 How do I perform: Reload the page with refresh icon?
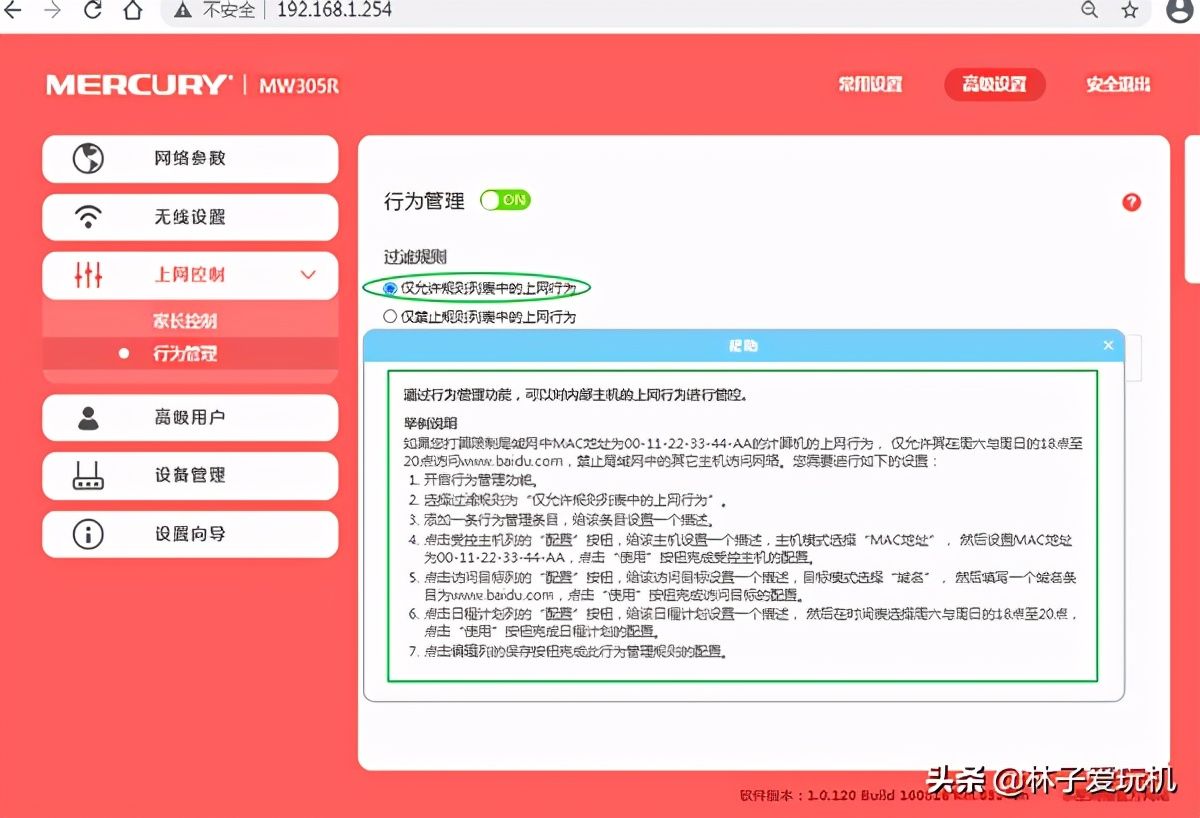92,11
